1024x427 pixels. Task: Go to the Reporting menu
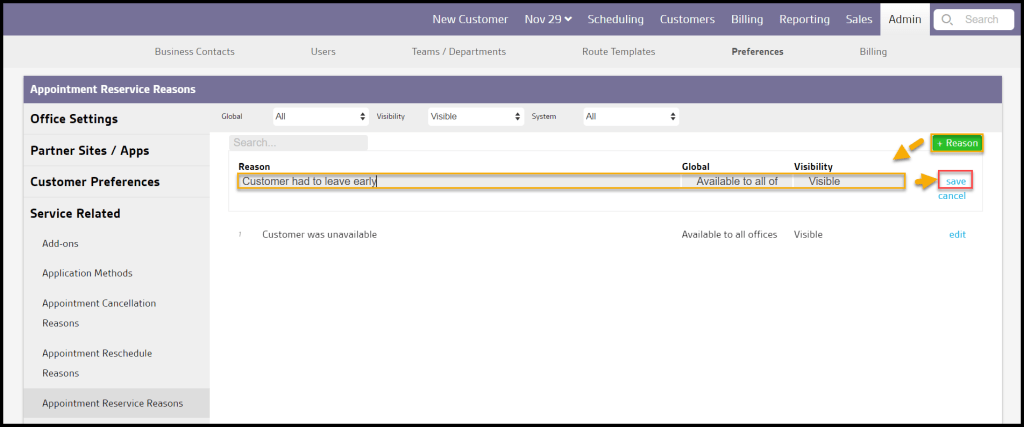(x=804, y=19)
